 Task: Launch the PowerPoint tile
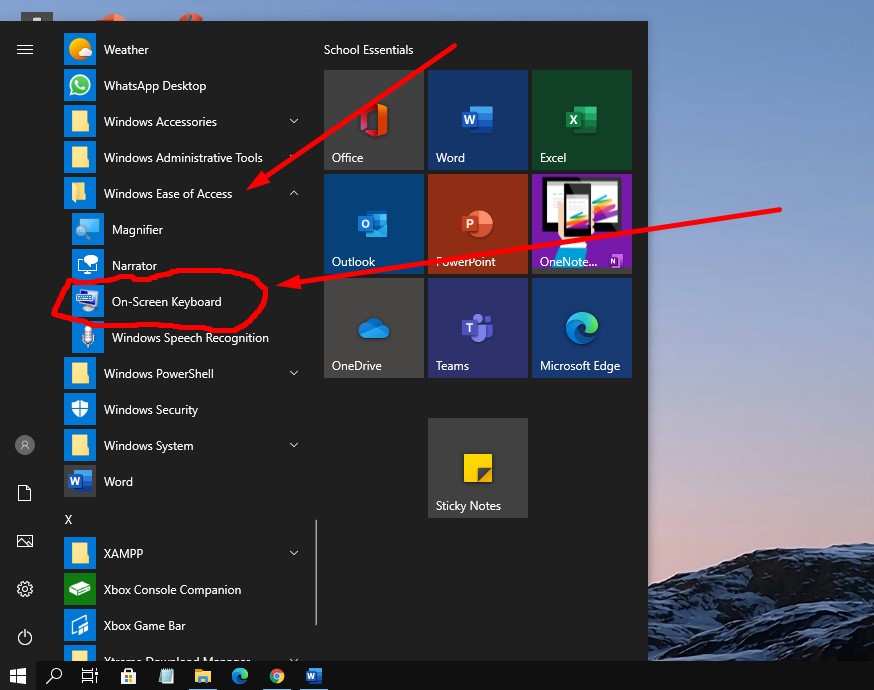tap(477, 224)
